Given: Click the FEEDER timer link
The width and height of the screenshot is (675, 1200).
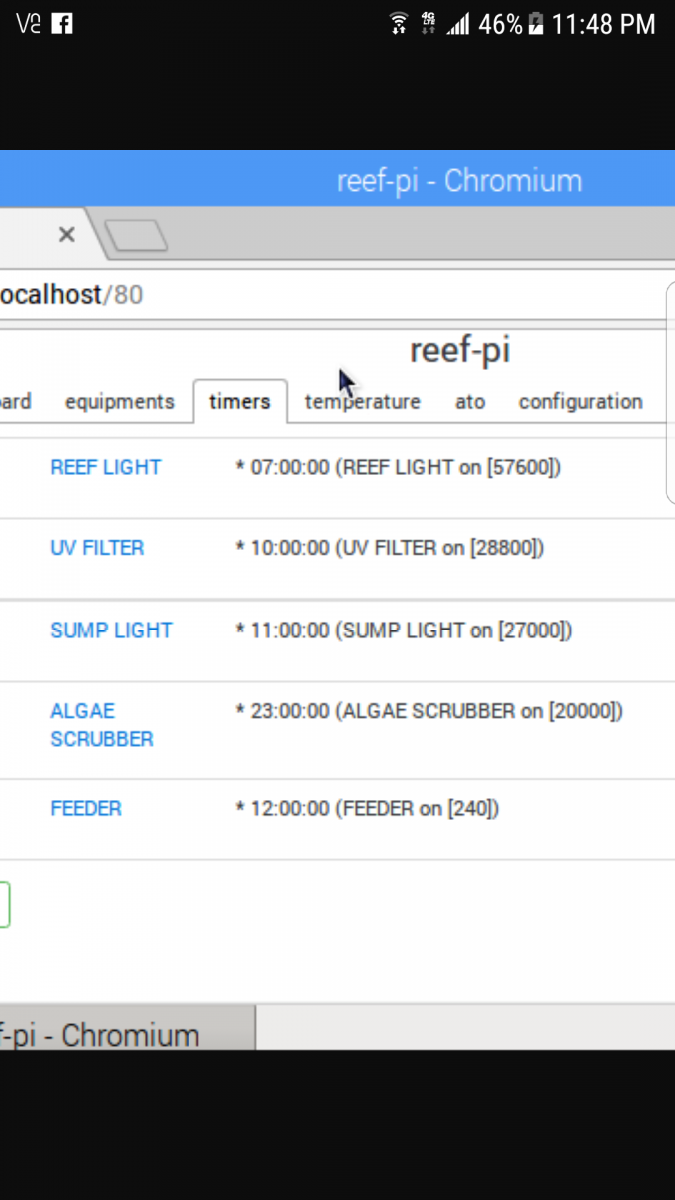Looking at the screenshot, I should 86,808.
